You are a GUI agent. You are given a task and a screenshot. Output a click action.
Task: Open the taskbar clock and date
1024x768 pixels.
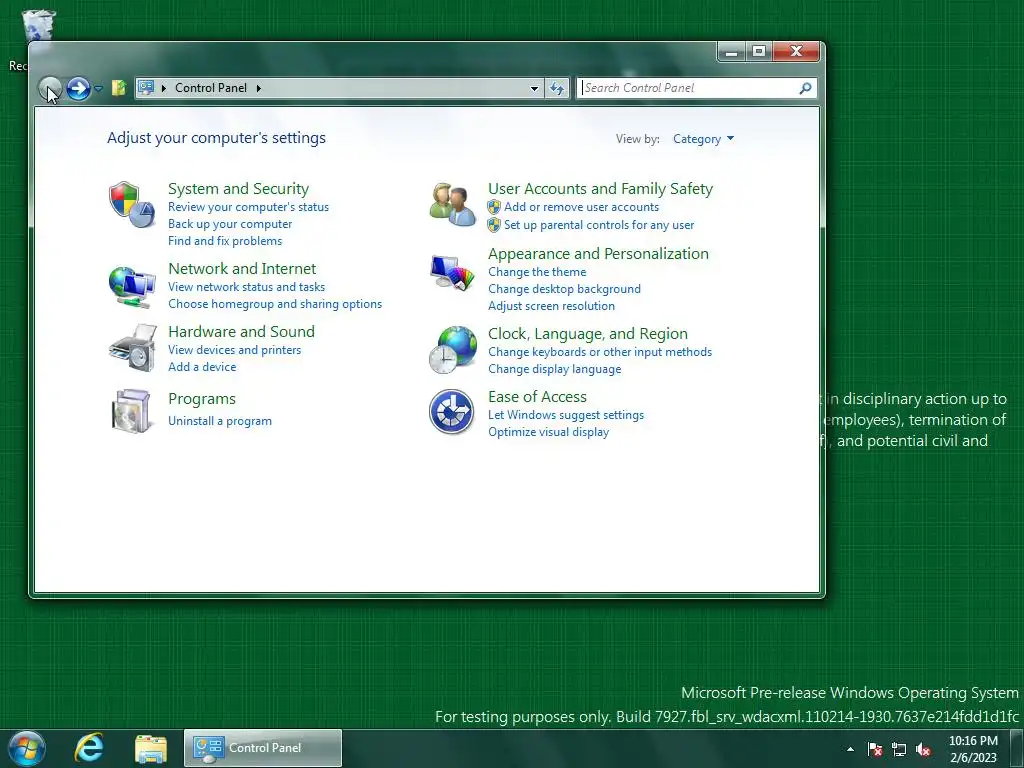click(x=973, y=749)
